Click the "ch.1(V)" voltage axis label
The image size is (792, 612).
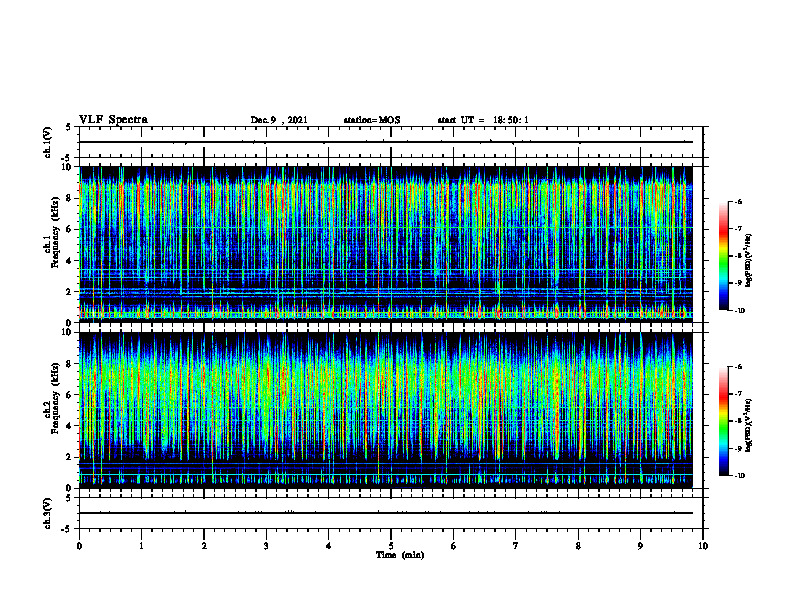click(48, 142)
